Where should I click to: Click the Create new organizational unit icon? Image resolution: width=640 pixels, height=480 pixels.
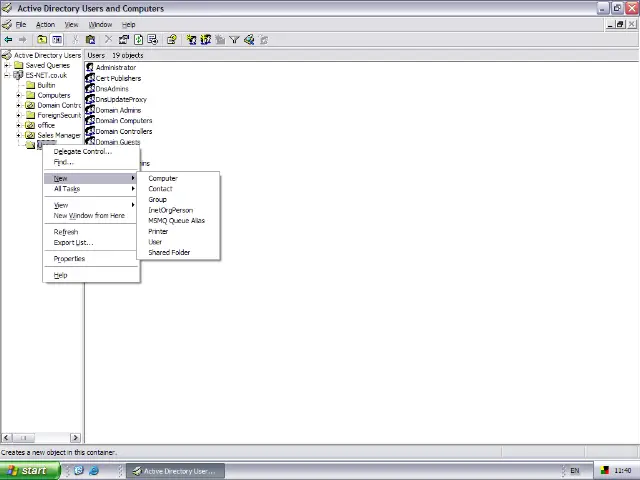(220, 40)
